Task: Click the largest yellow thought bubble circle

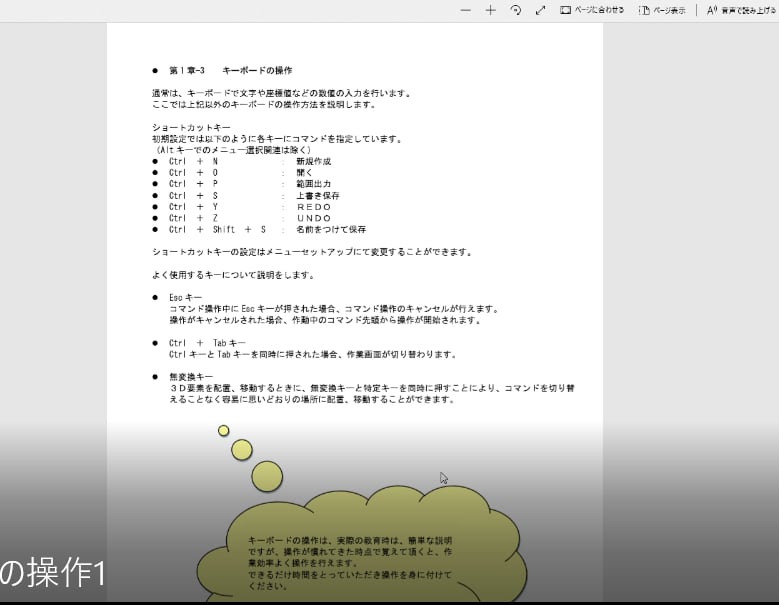Action: (x=267, y=476)
